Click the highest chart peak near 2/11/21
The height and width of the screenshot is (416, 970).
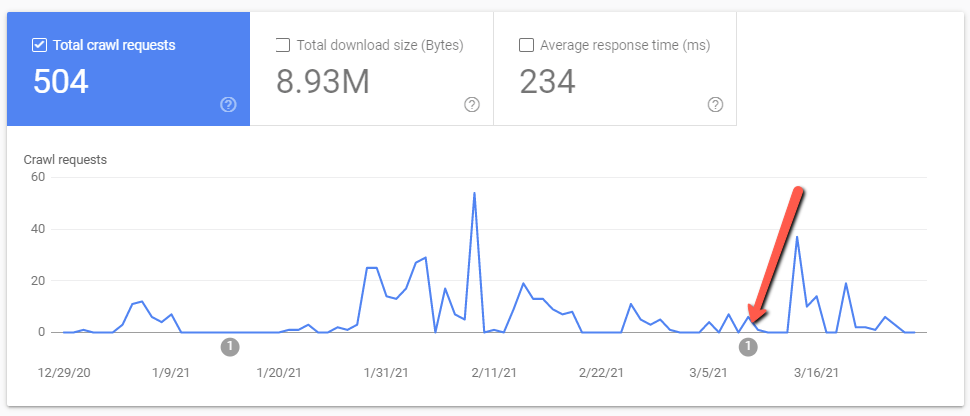(x=474, y=193)
